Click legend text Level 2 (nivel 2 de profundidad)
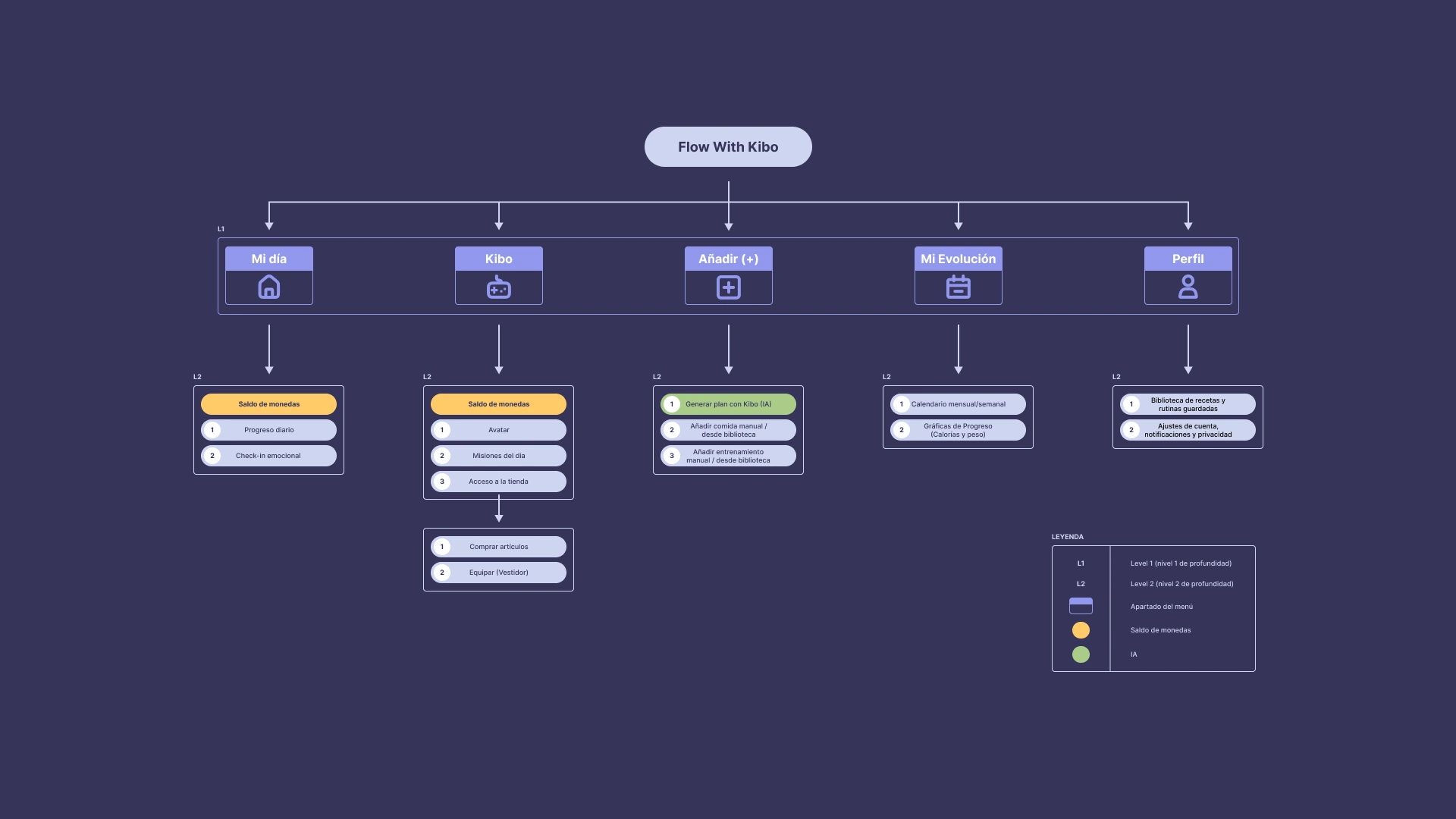The height and width of the screenshot is (819, 1456). [1181, 584]
